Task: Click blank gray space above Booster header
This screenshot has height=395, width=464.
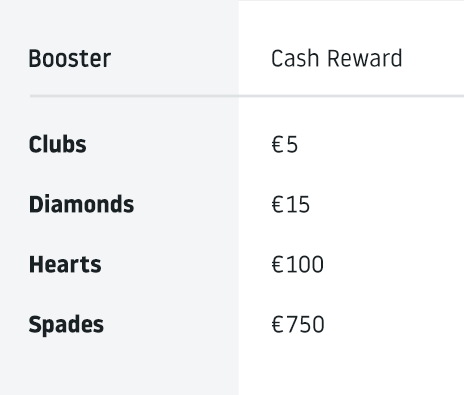Action: (119, 22)
